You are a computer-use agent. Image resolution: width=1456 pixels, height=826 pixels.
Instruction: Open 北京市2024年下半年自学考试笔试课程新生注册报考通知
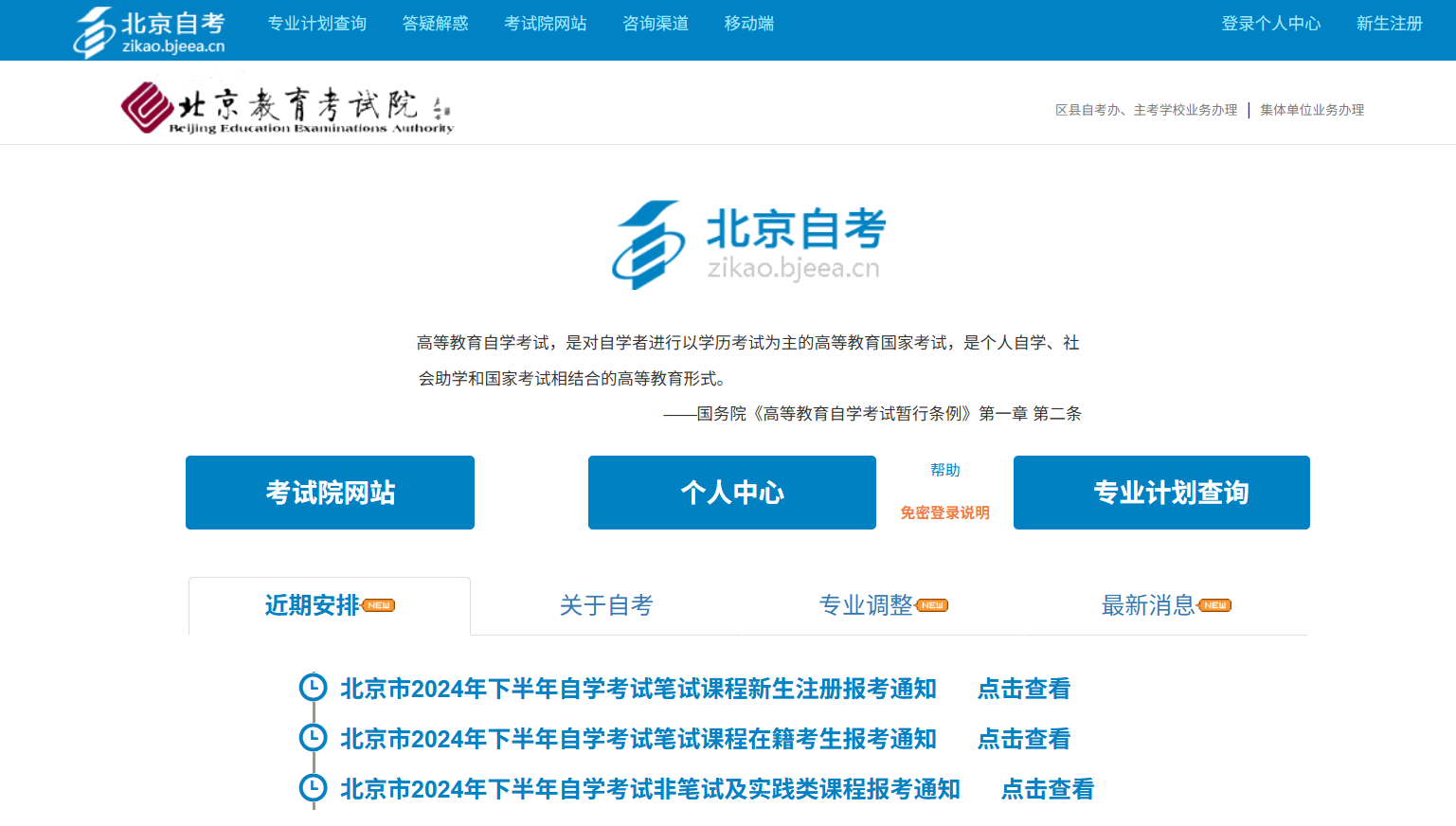click(x=638, y=689)
